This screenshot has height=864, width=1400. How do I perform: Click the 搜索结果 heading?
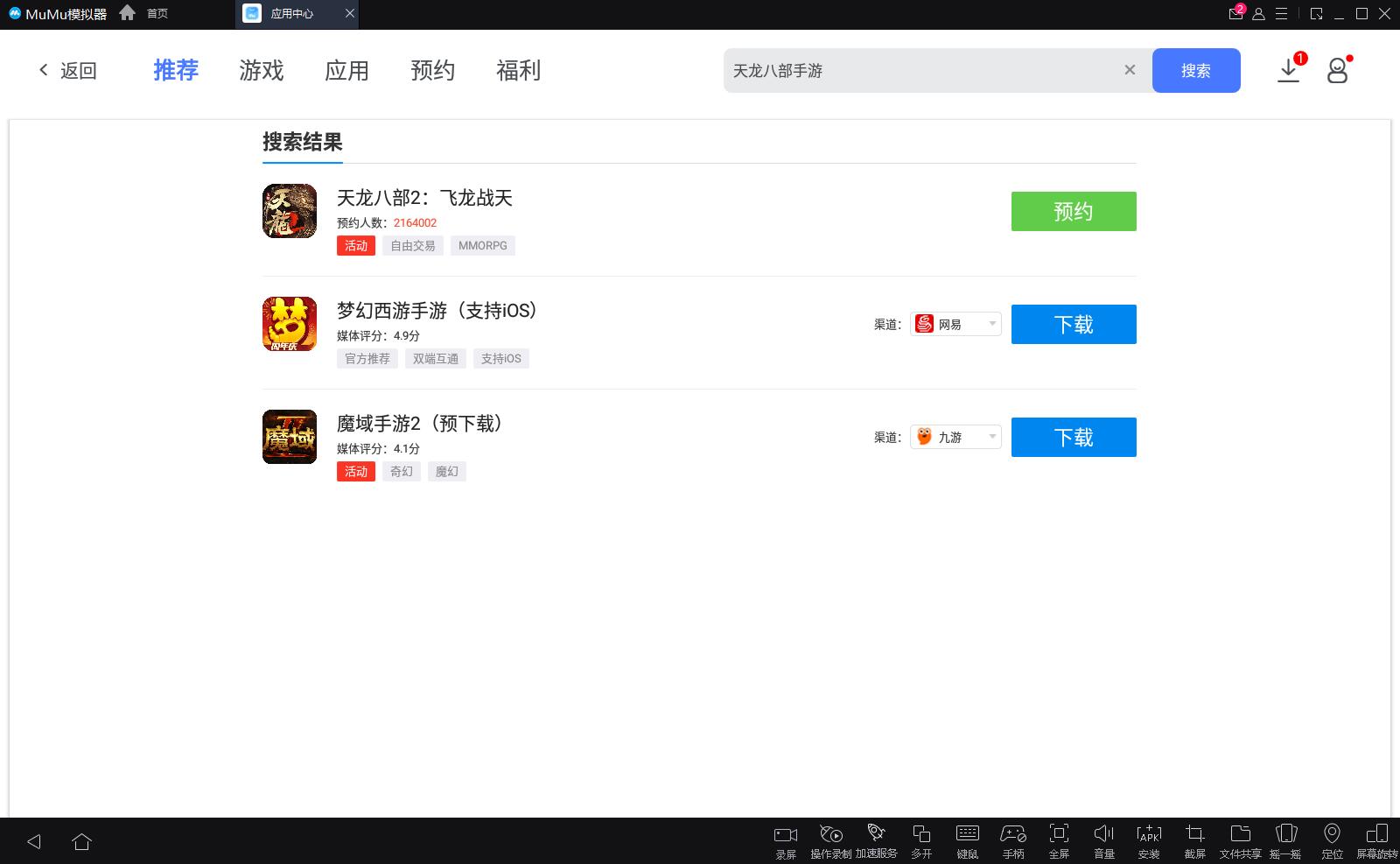coord(303,142)
